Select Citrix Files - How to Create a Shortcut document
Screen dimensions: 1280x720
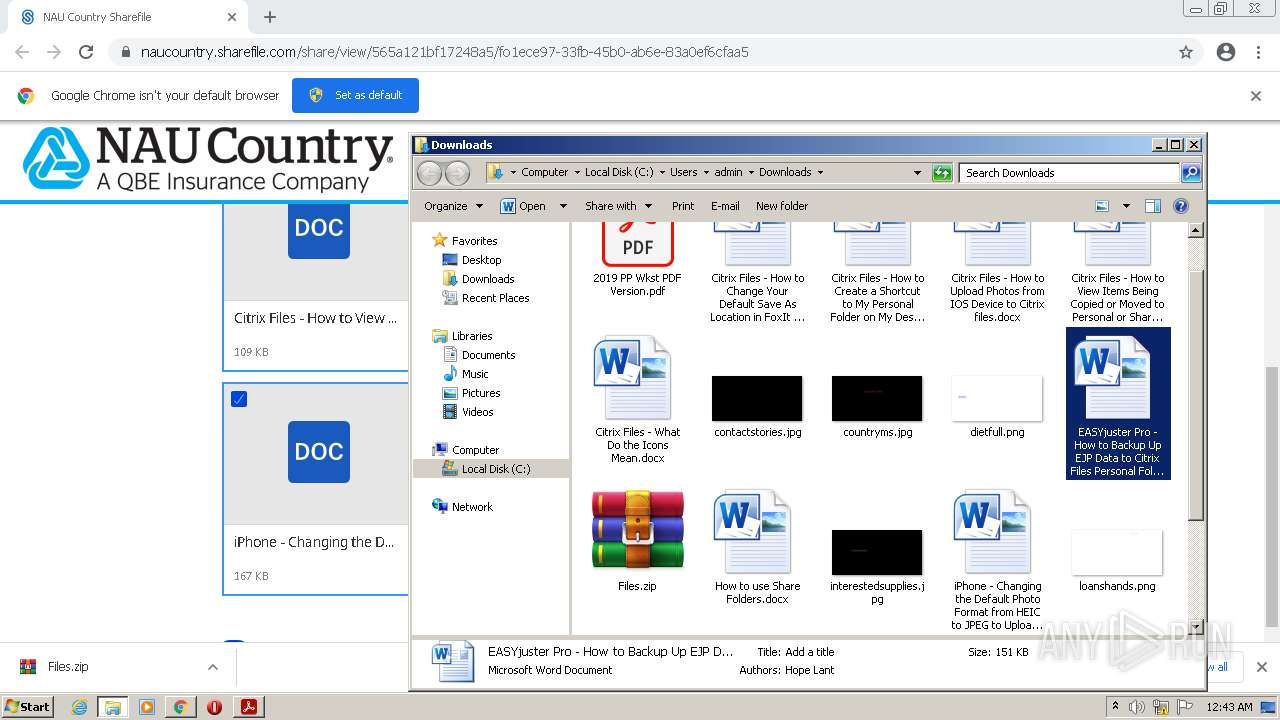877,273
